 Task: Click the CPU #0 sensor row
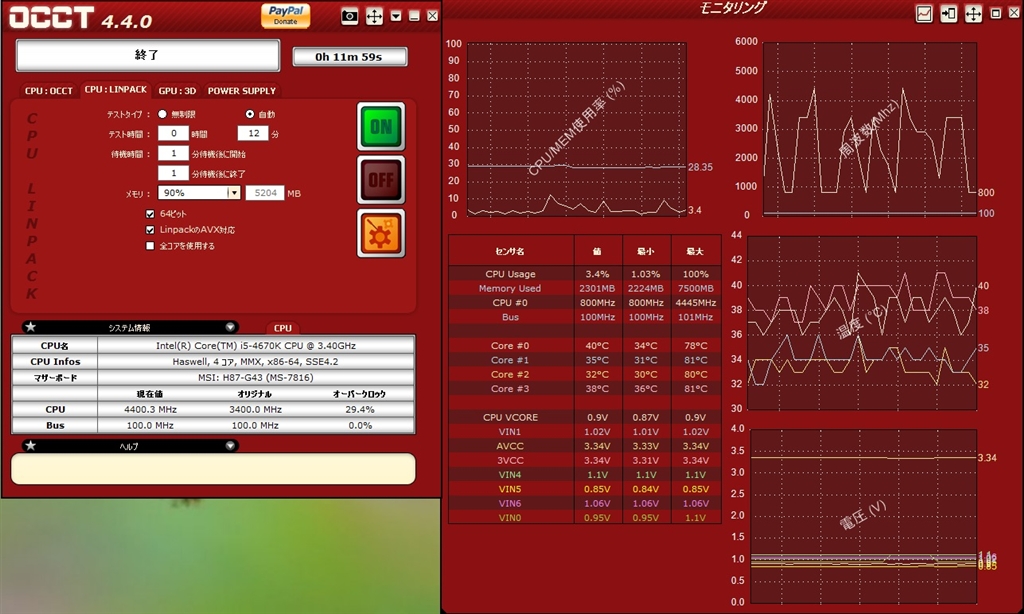point(584,303)
